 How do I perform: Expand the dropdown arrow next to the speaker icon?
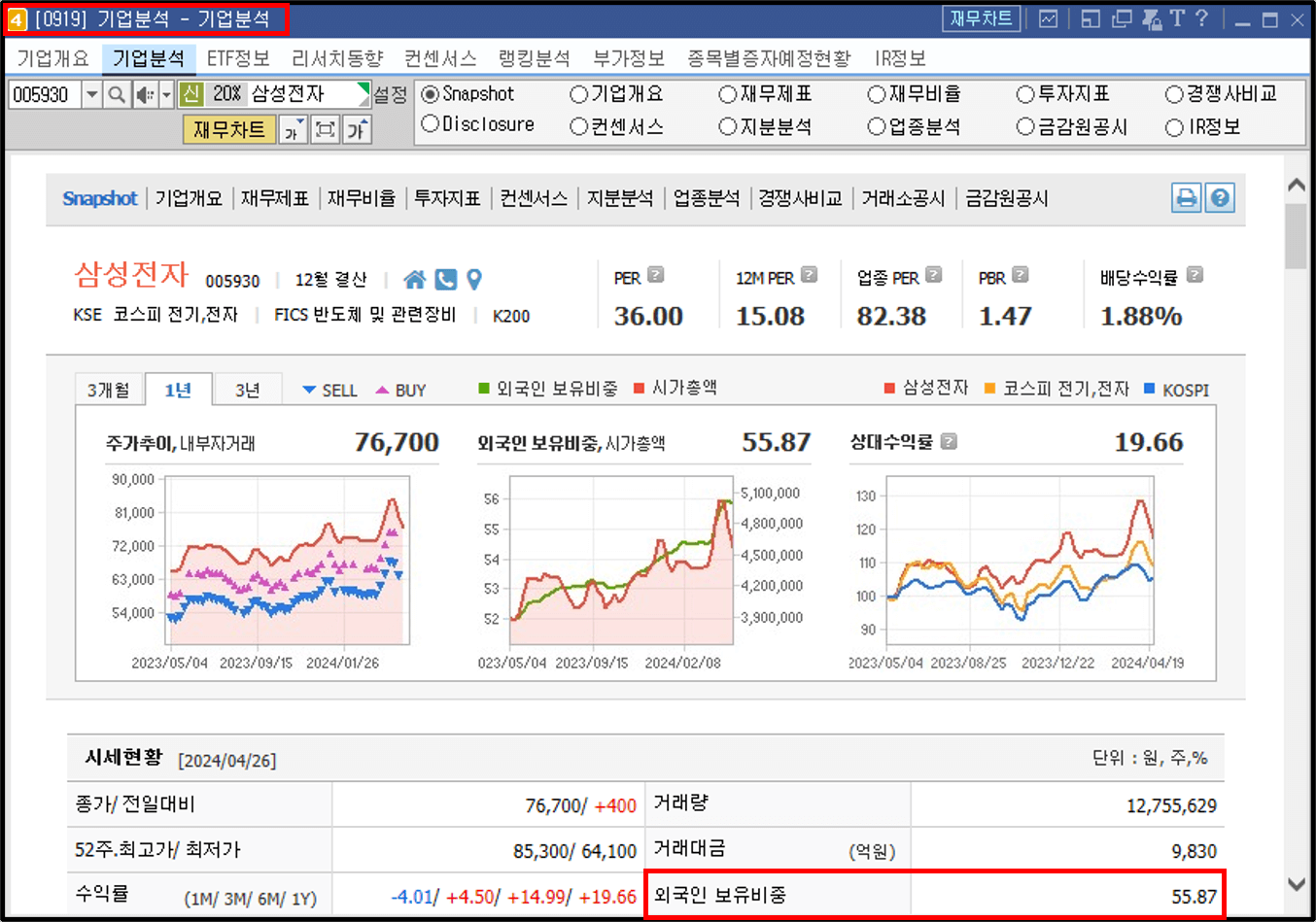[x=165, y=94]
